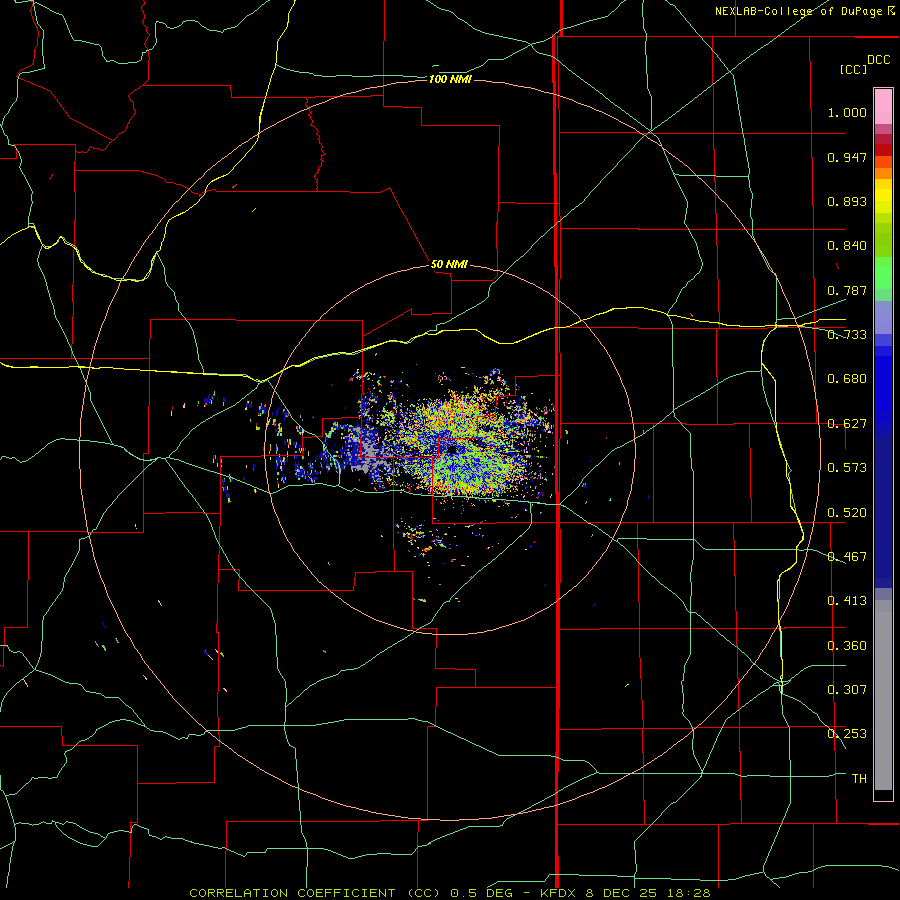Click the gray segment of the color scale
Image resolution: width=900 pixels, height=900 pixels.
point(883,695)
